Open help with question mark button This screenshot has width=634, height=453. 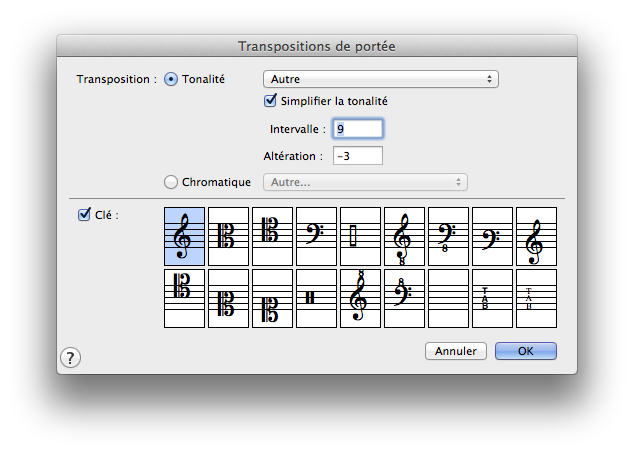click(x=71, y=357)
